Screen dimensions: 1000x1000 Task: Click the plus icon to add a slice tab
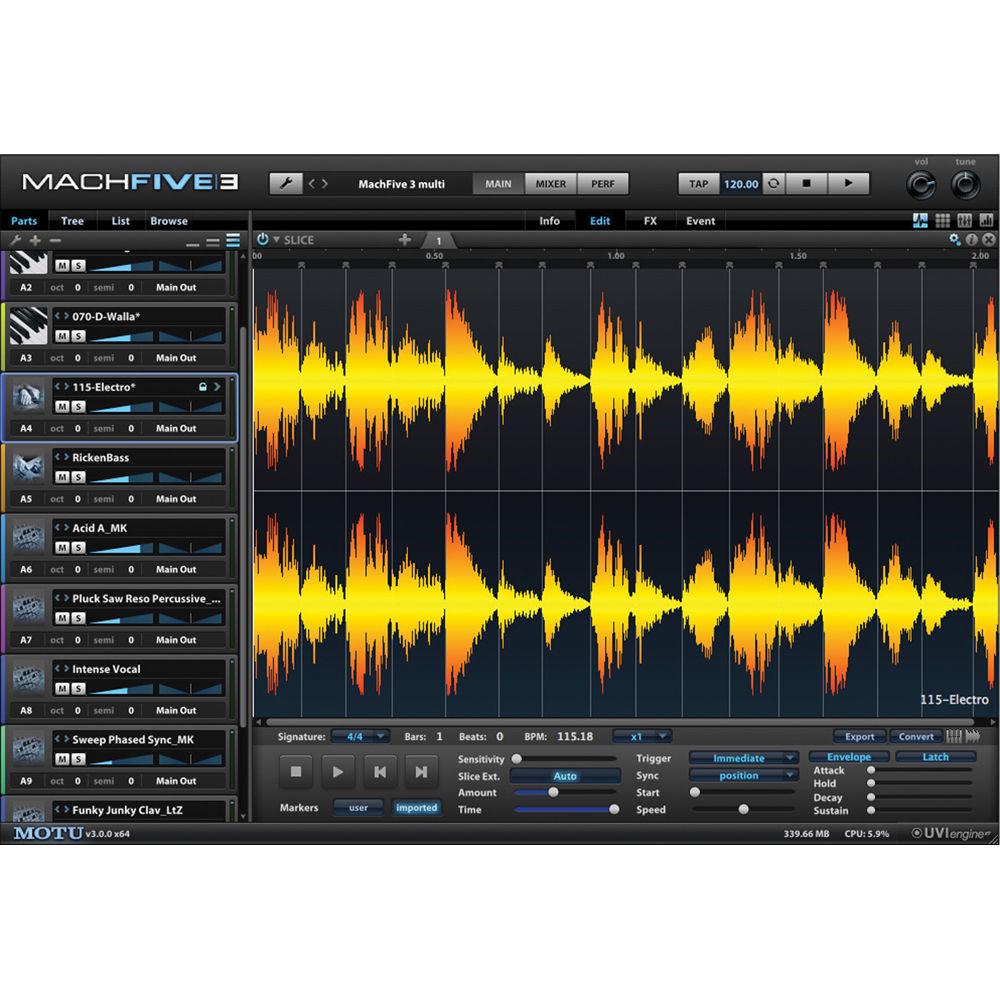point(405,239)
